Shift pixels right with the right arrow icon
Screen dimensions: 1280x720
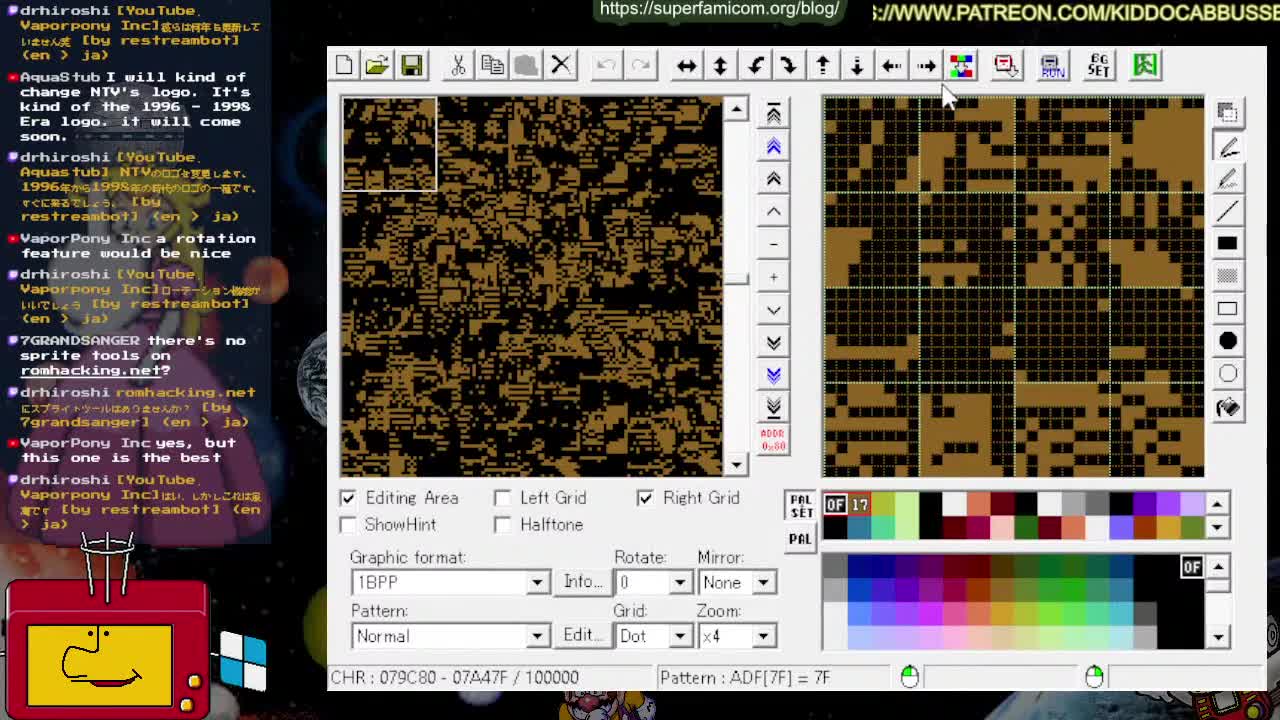(x=926, y=66)
